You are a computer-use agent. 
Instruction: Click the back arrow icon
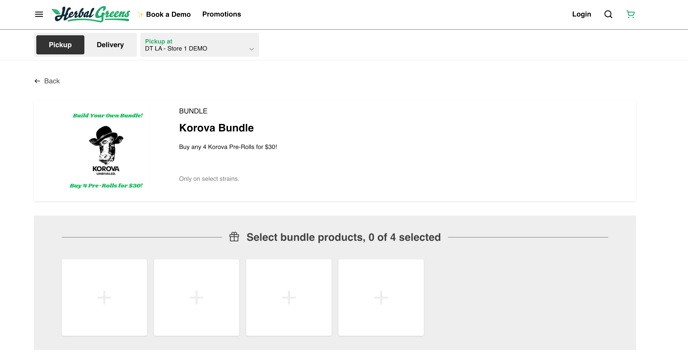pos(37,81)
